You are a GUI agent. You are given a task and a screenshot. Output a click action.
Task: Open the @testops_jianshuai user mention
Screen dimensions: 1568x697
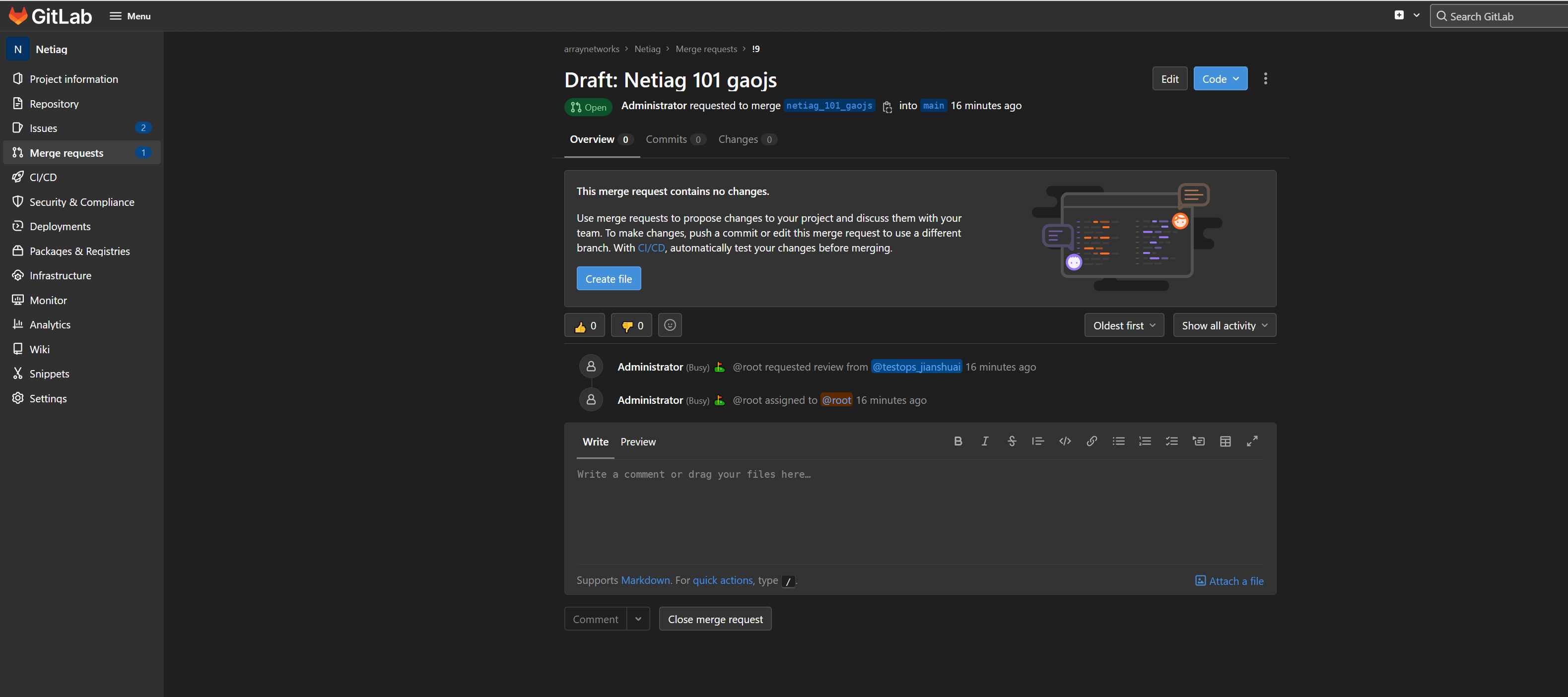click(x=916, y=367)
